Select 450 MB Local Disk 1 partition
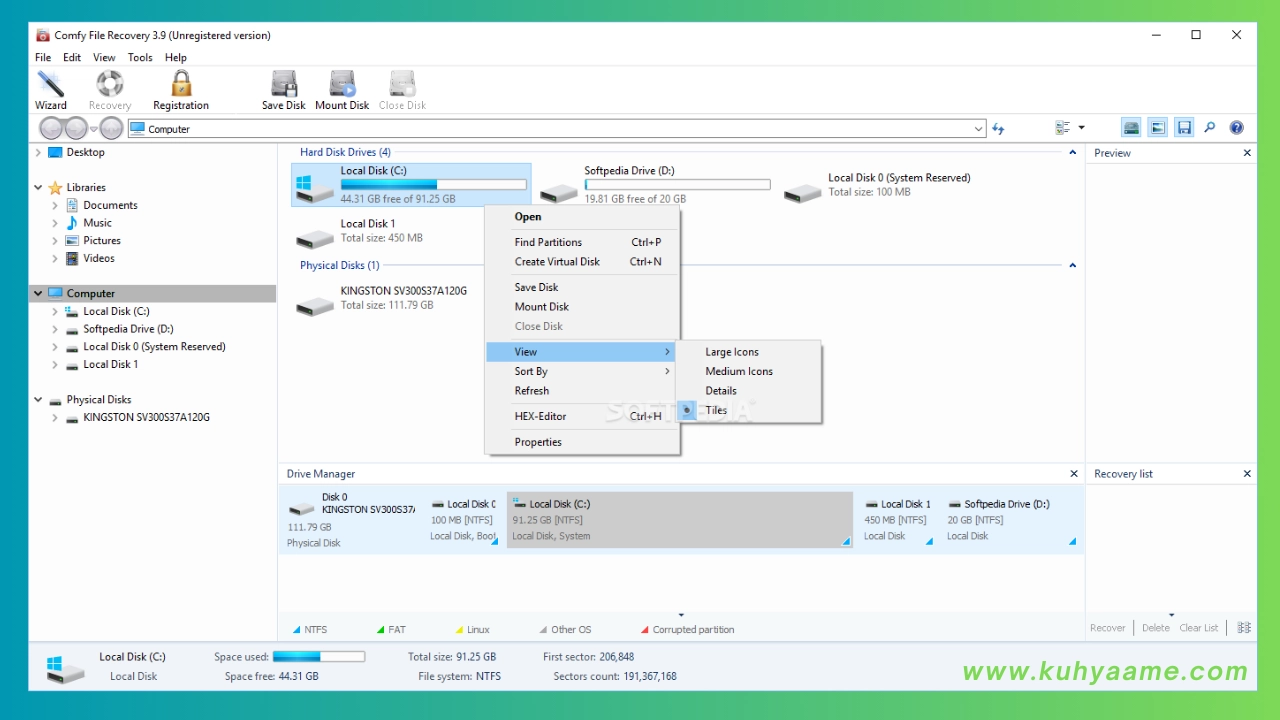Image resolution: width=1280 pixels, height=720 pixels. point(898,520)
